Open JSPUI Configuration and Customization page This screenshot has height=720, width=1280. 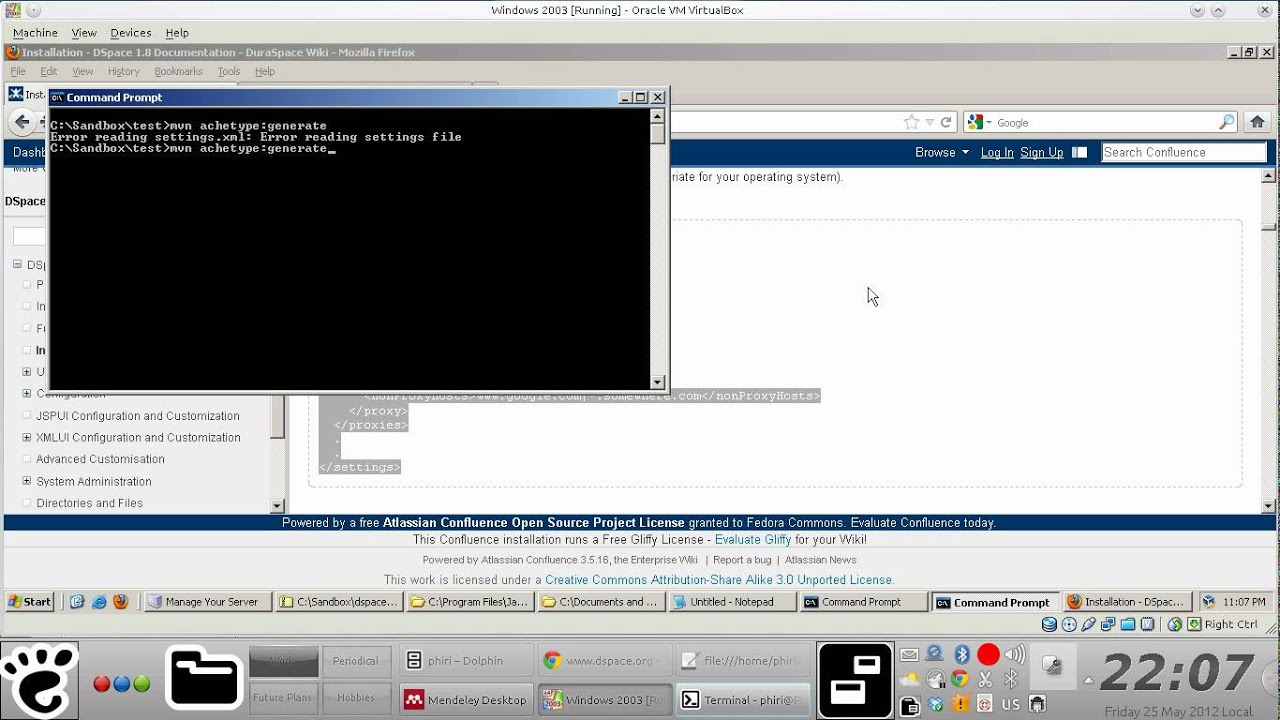[x=138, y=416]
